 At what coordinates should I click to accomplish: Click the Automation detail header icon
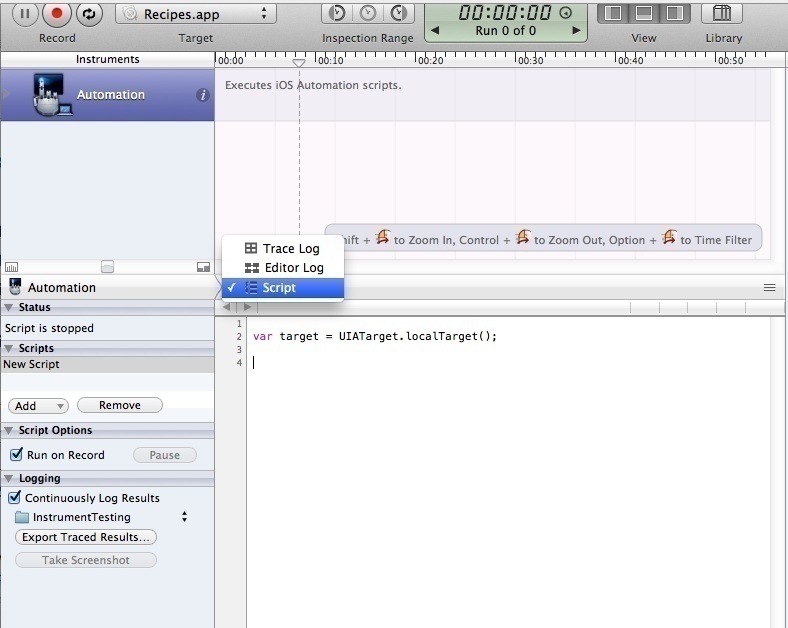(15, 287)
